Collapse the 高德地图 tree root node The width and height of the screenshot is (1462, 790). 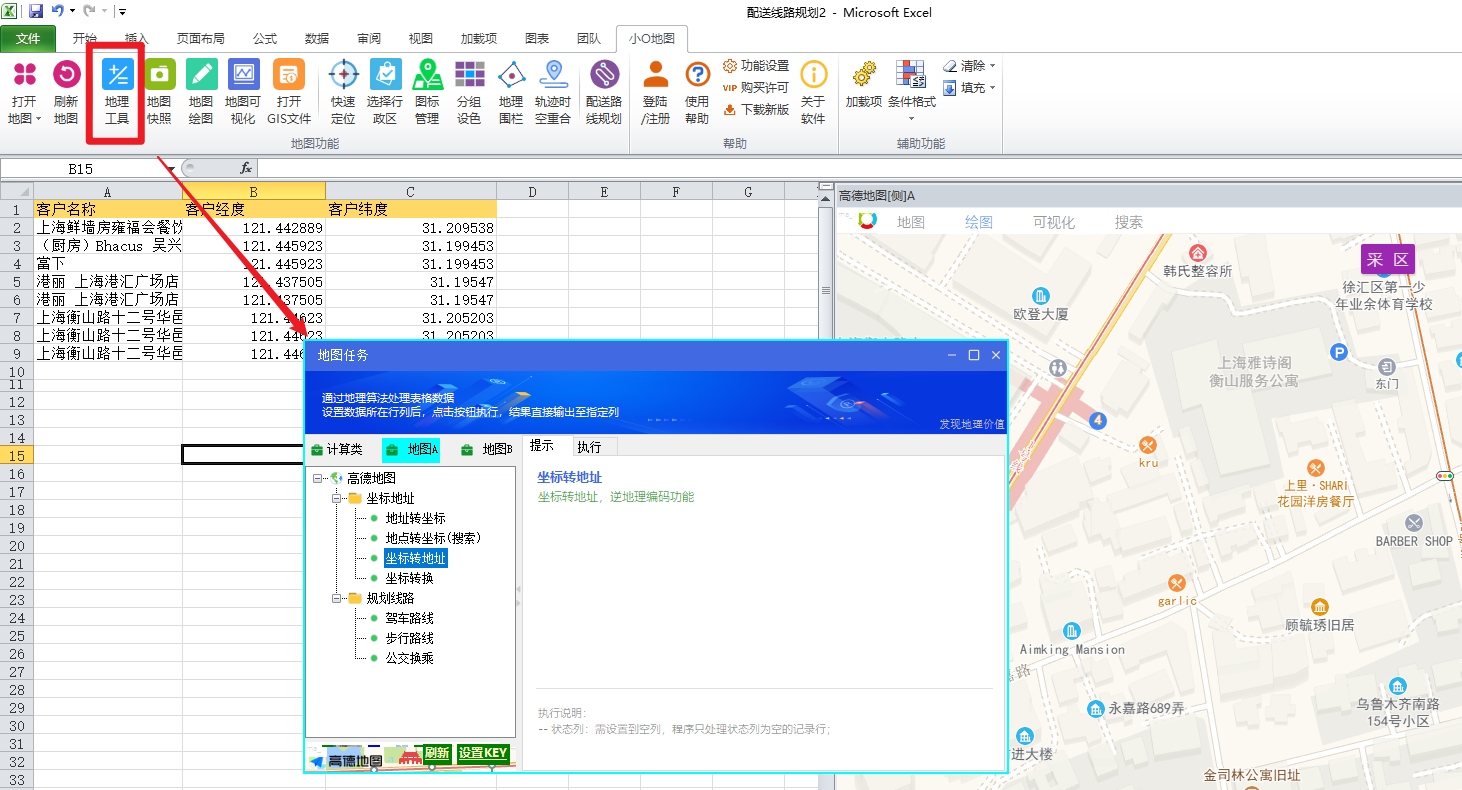coord(318,478)
